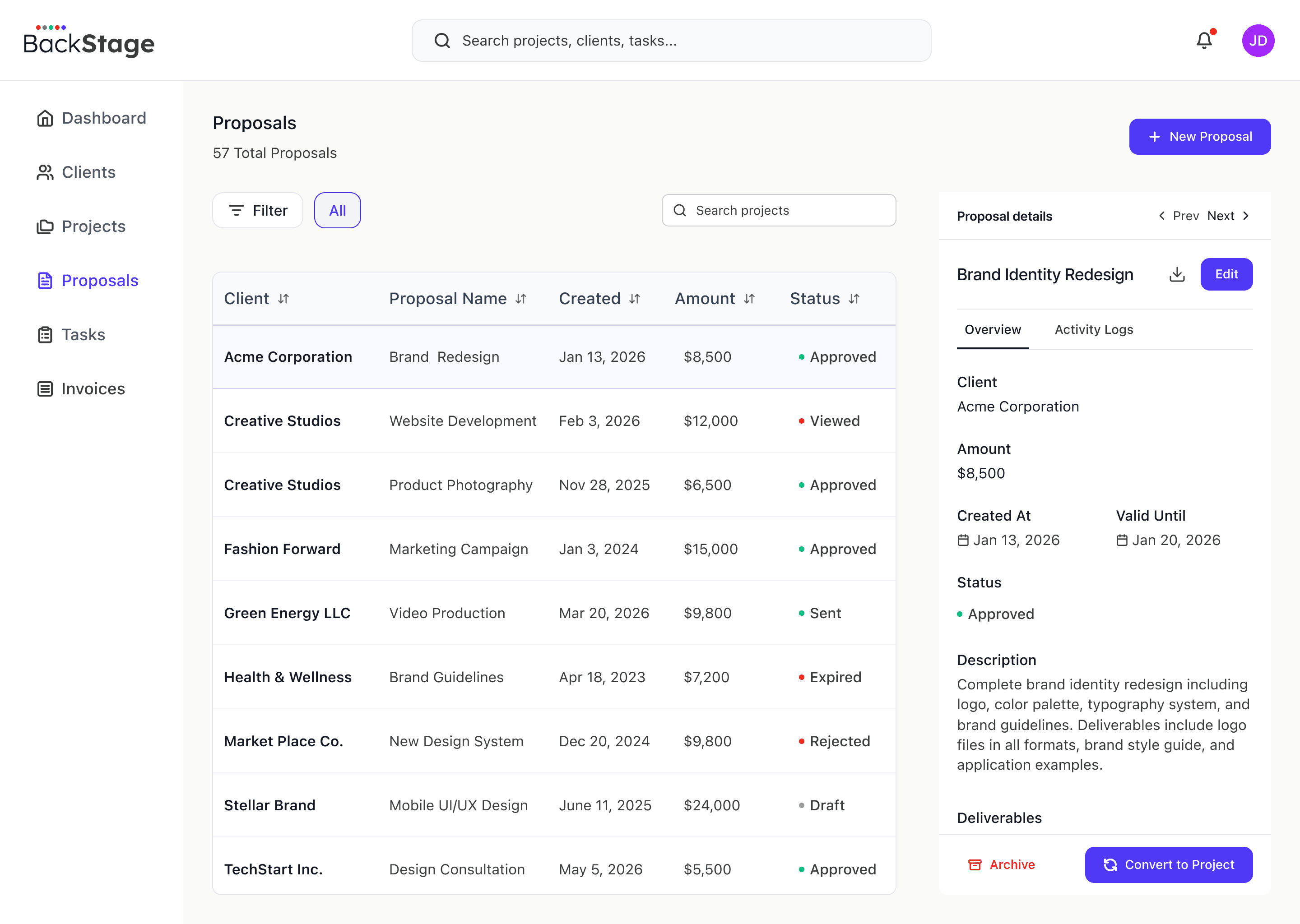Switch to the Activity Logs tab

coord(1093,329)
